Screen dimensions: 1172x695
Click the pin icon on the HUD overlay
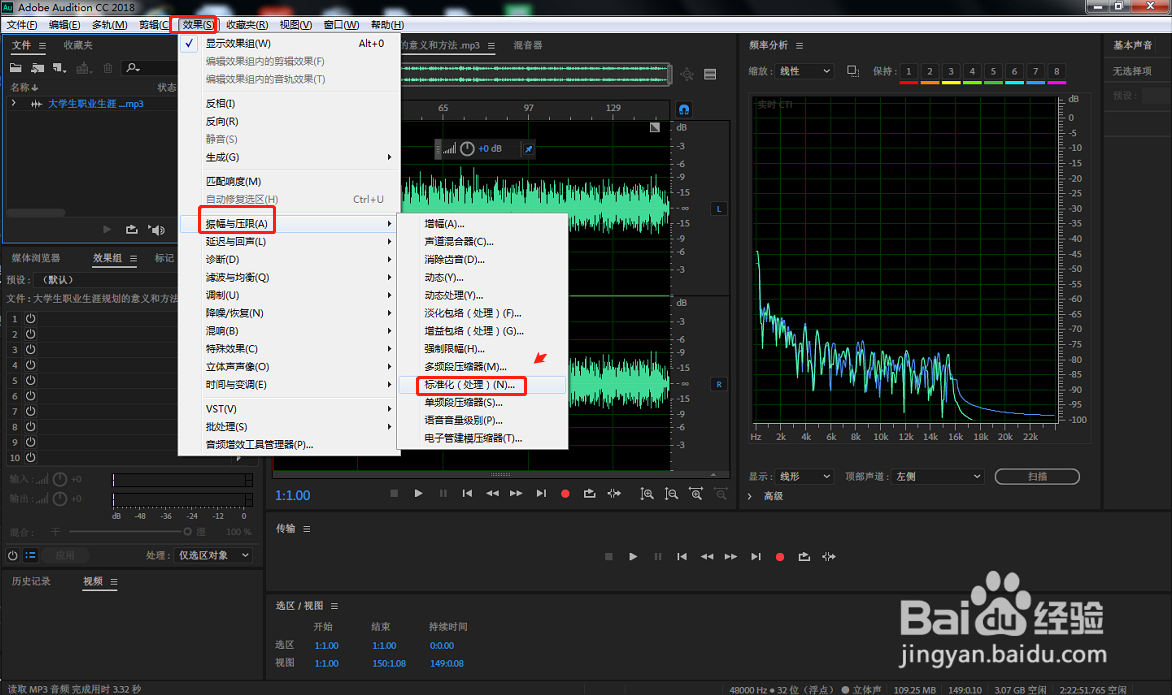(x=528, y=149)
